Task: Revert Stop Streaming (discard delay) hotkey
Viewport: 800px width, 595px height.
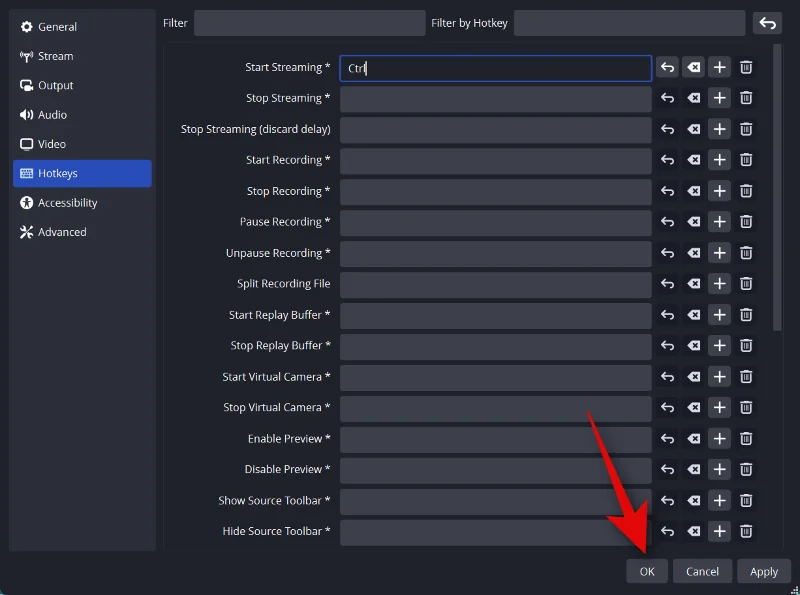Action: pos(667,129)
